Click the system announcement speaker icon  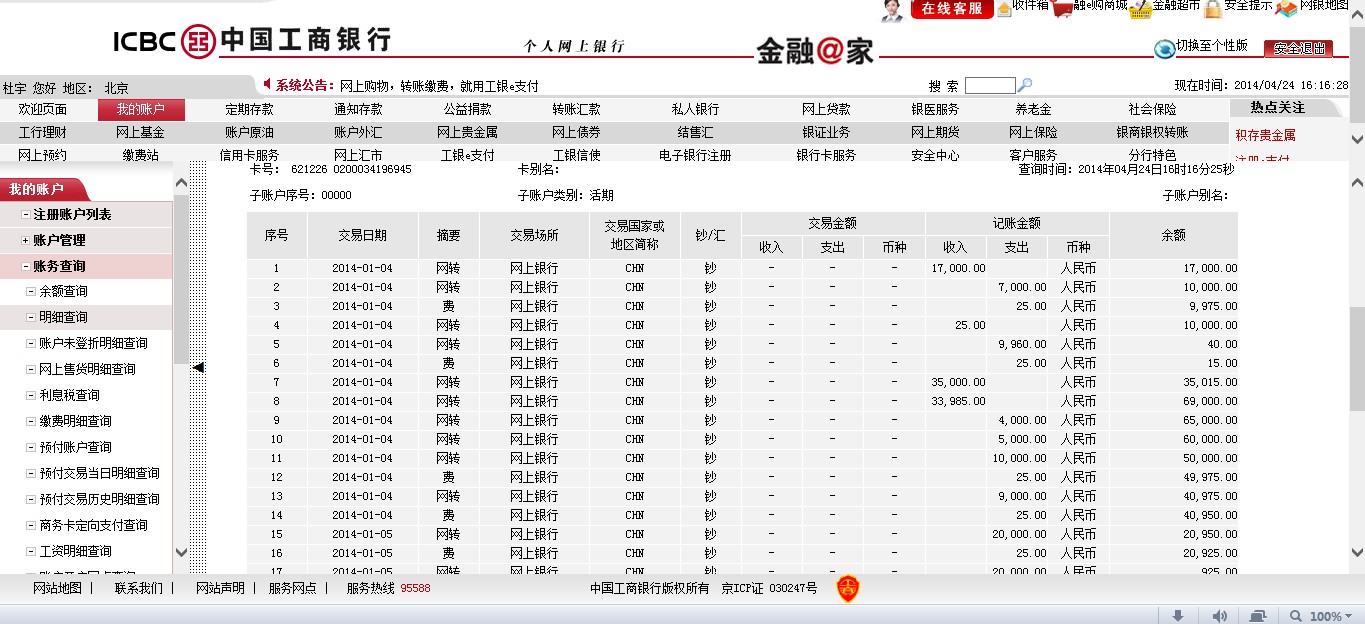(267, 85)
